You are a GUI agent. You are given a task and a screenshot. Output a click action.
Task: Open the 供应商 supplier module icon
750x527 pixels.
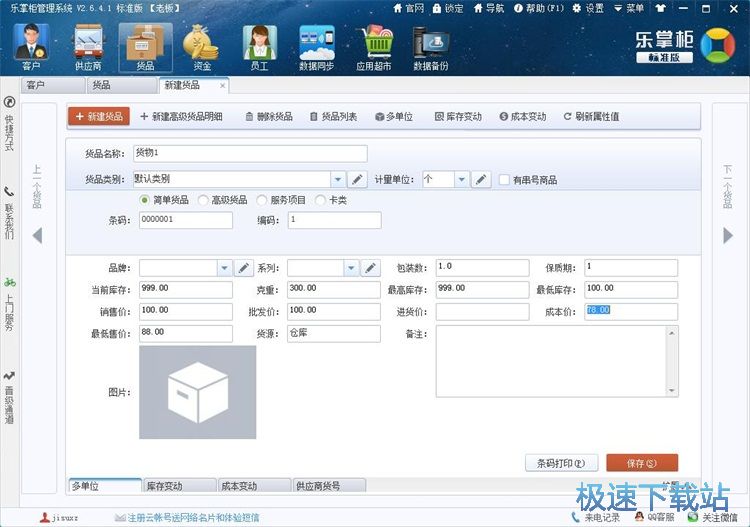point(88,48)
